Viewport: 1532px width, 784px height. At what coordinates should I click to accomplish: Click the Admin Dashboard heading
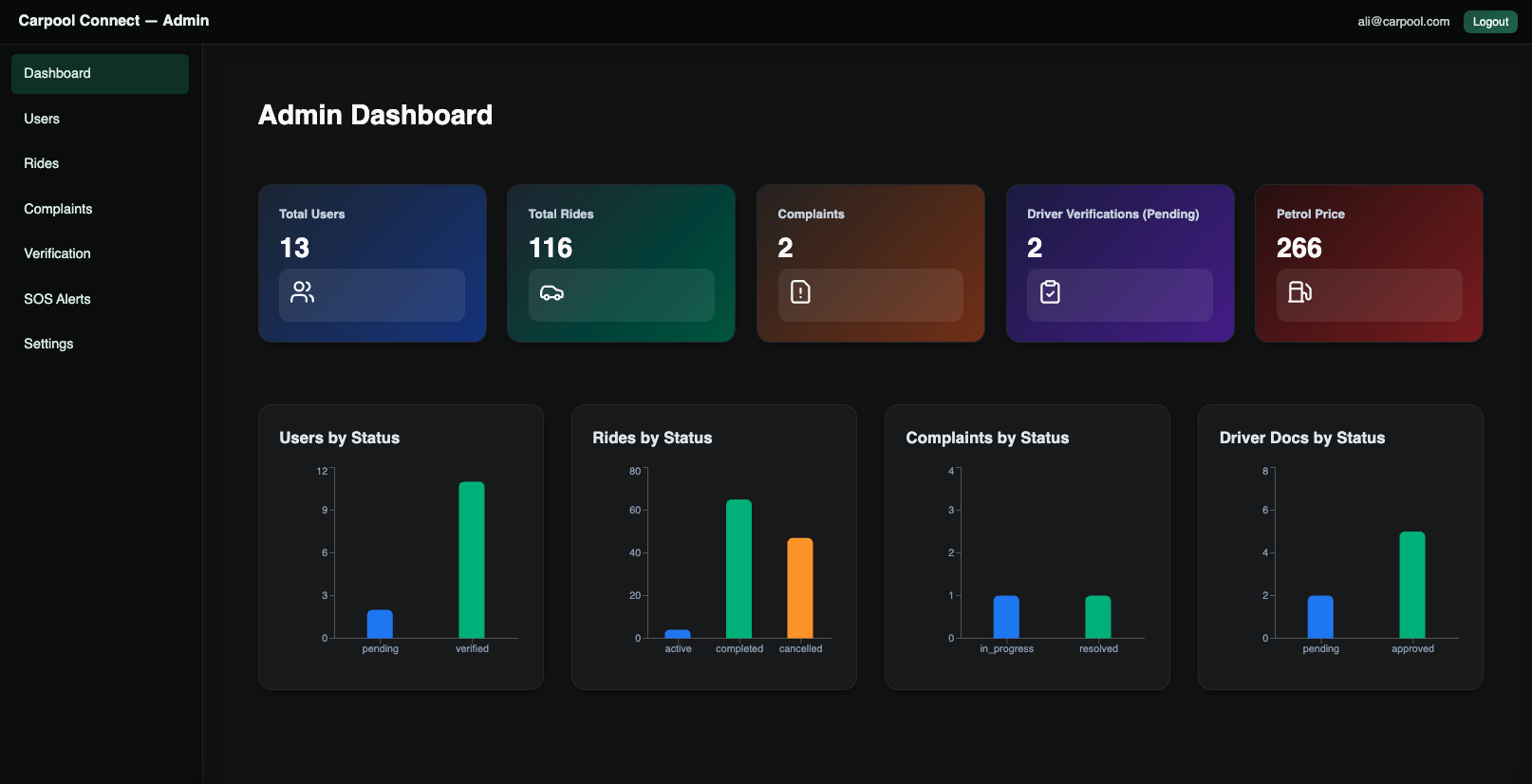(375, 115)
